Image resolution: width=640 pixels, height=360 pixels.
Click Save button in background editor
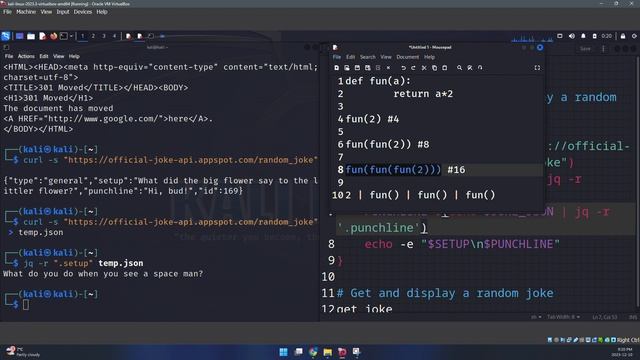click(585, 49)
